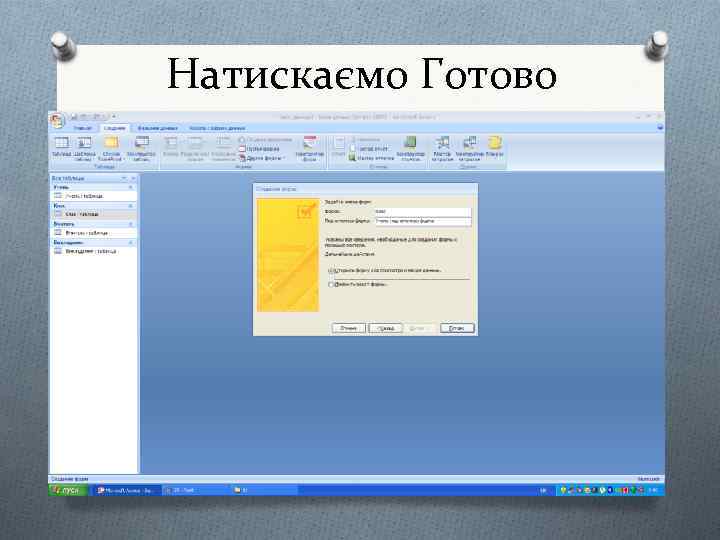The height and width of the screenshot is (540, 720).
Task: Open the Внешние данные ribbon tab
Action: 158,128
